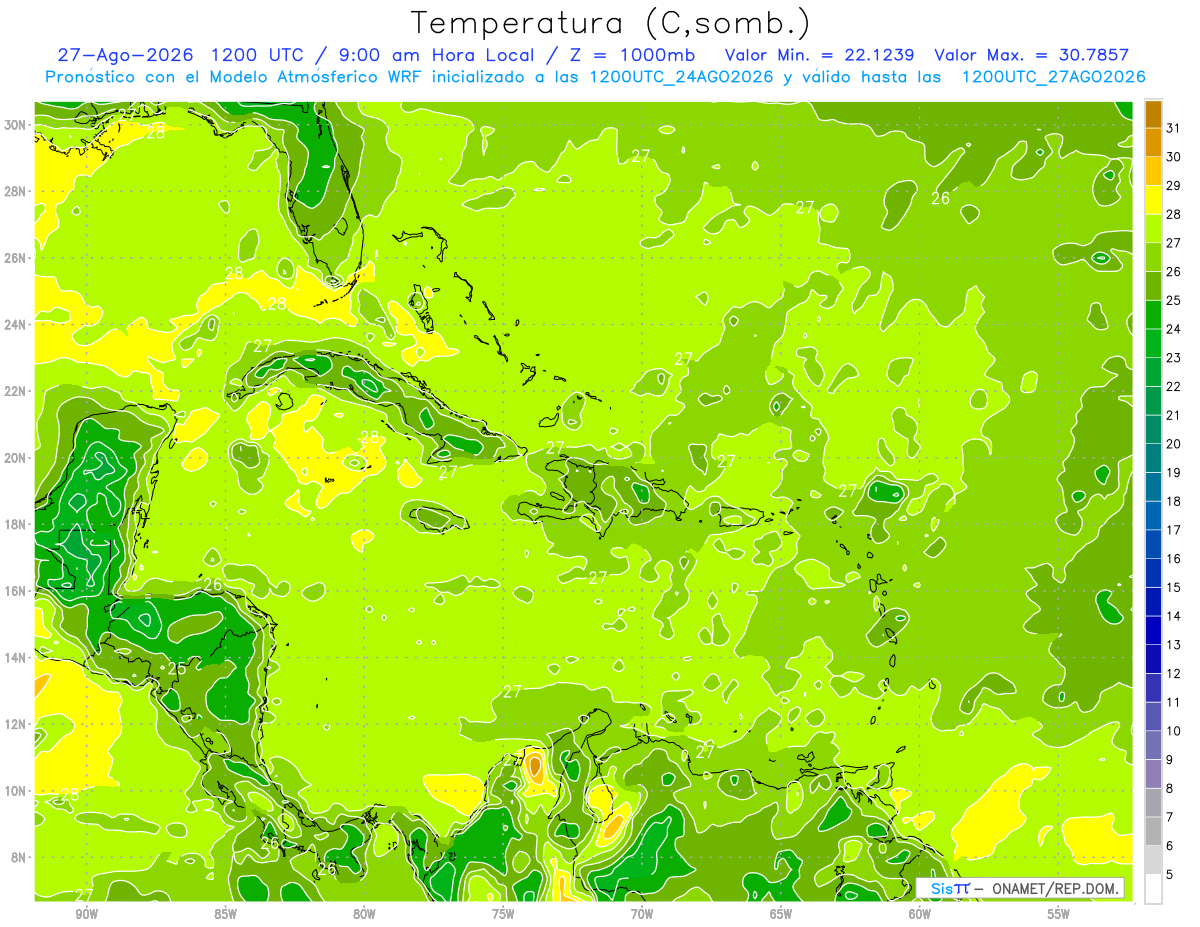Image resolution: width=1200 pixels, height=927 pixels.
Task: Click the contour label '25' over Central America
Action: coord(176,668)
